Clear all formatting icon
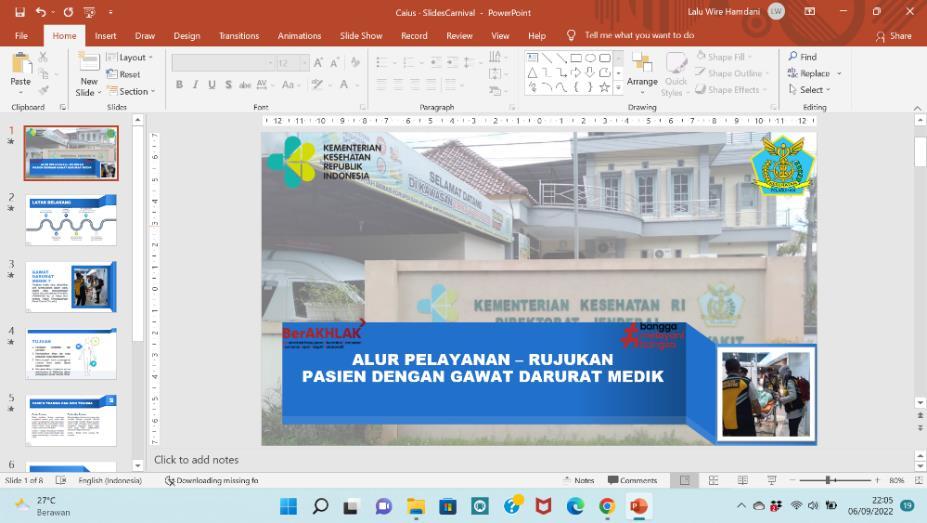This screenshot has width=927, height=523. [355, 62]
